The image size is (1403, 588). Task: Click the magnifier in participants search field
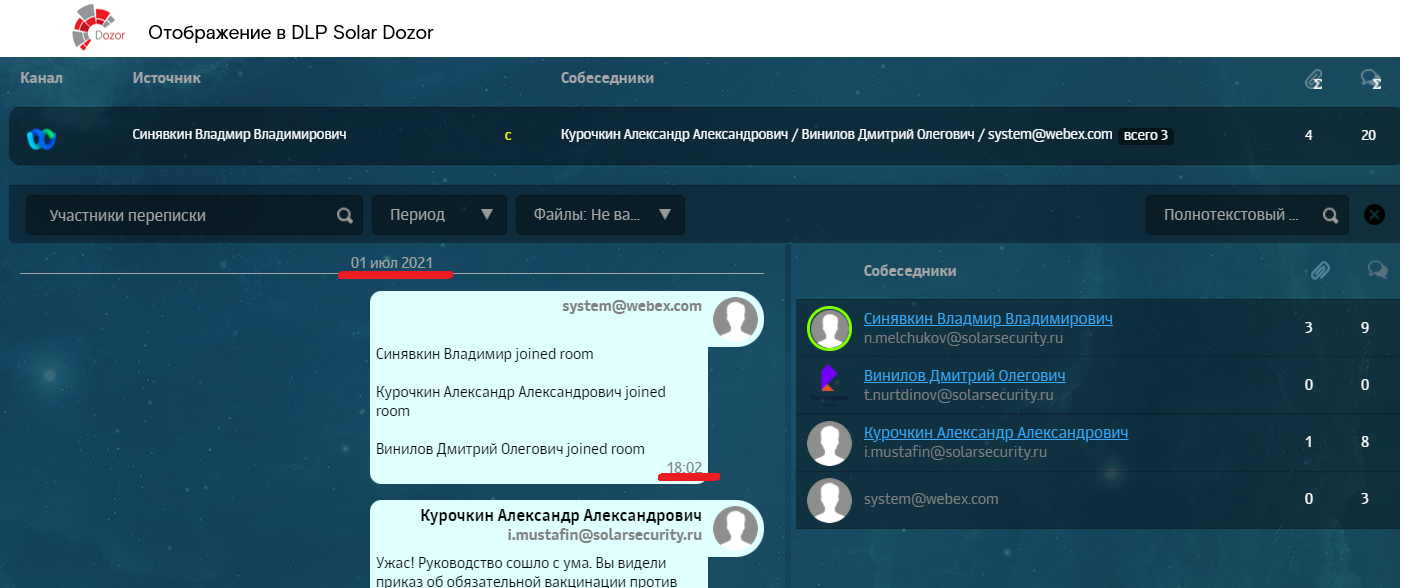(x=345, y=215)
